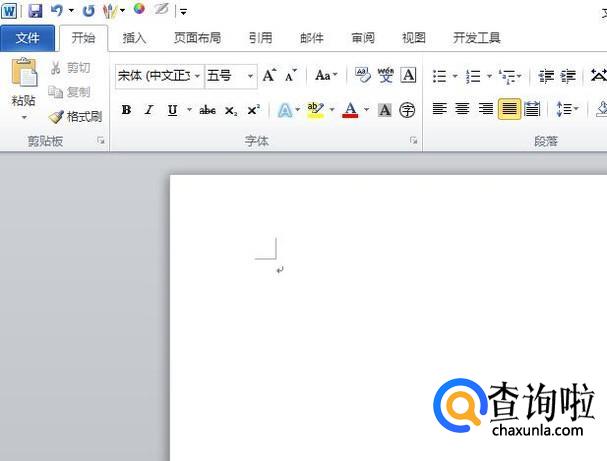607x461 pixels.
Task: Open the 文件 File tab
Action: (x=27, y=38)
